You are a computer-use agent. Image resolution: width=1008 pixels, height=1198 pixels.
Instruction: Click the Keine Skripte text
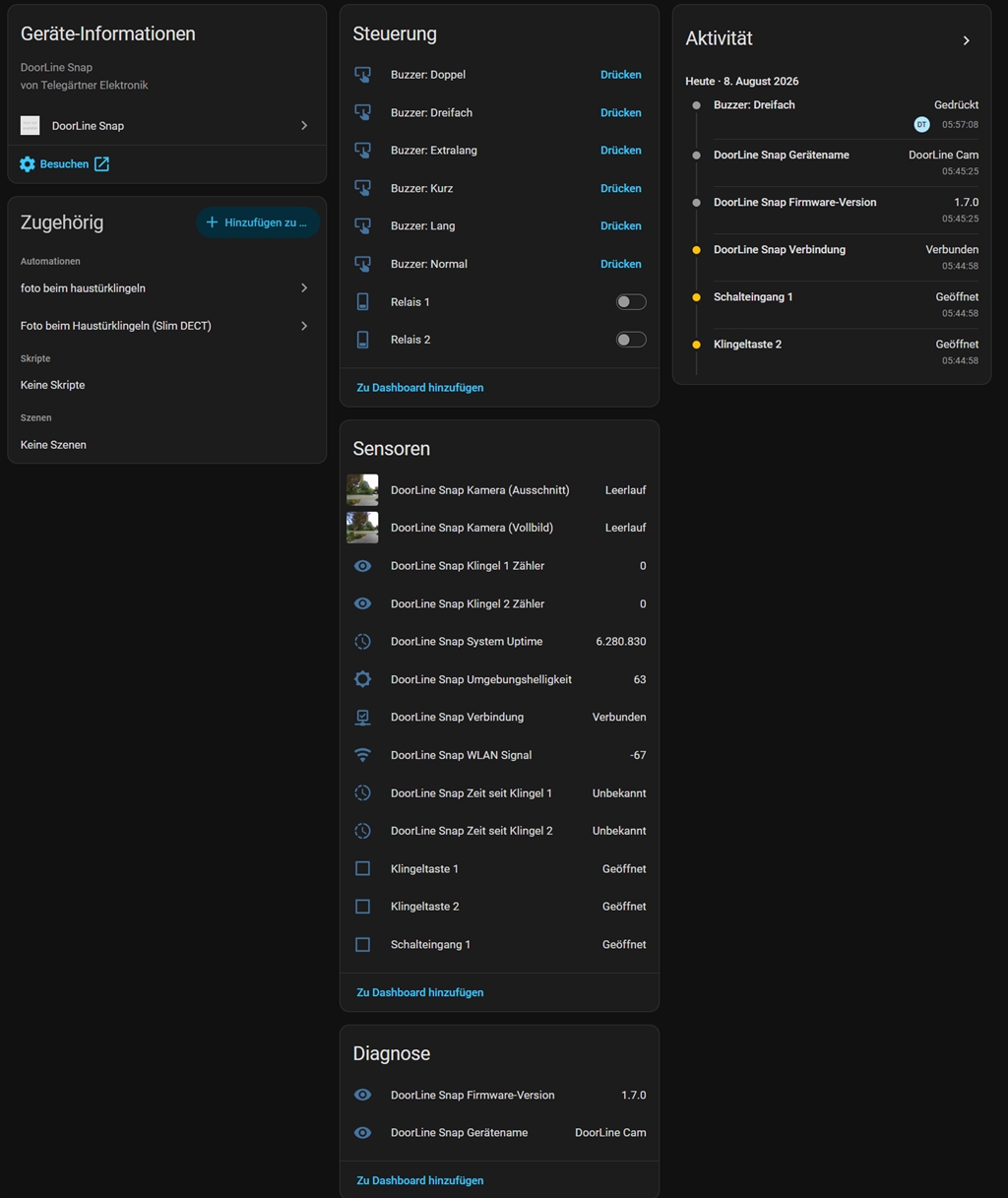point(53,385)
